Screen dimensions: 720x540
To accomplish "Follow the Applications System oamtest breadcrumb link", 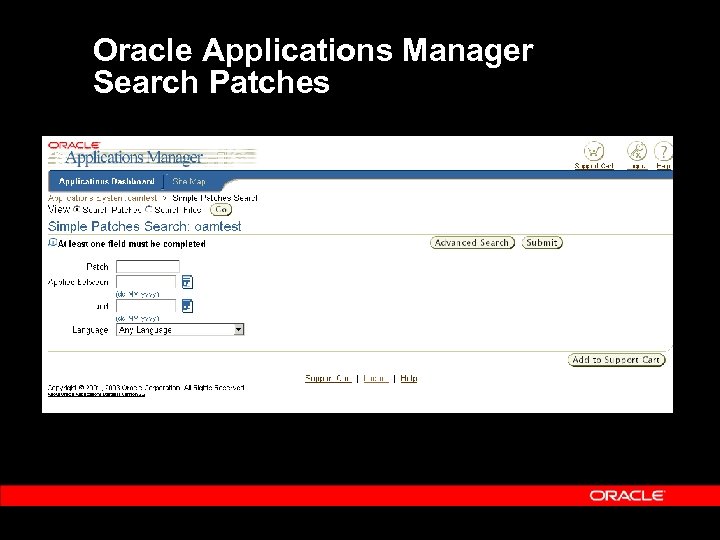I will (102, 198).
